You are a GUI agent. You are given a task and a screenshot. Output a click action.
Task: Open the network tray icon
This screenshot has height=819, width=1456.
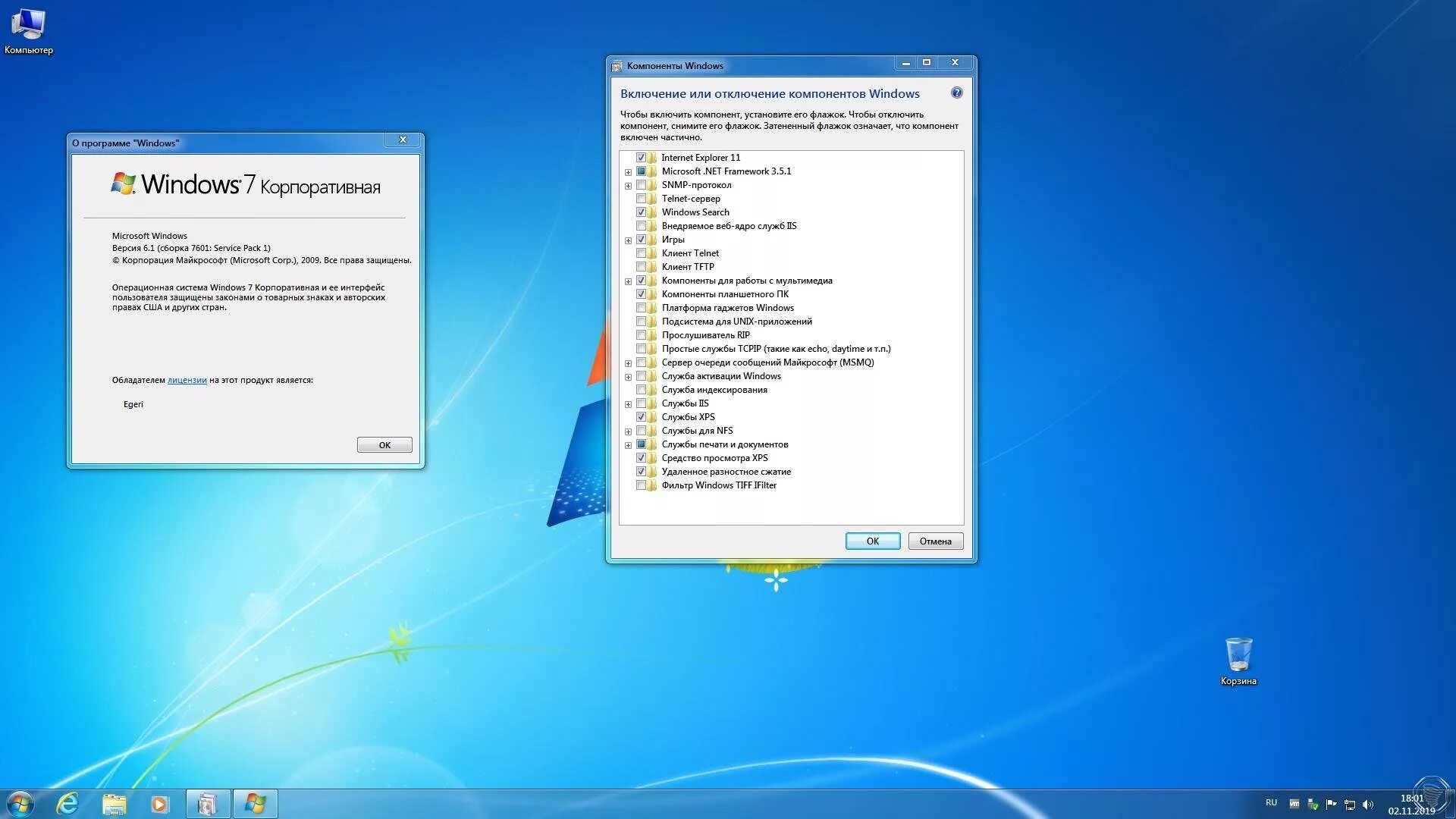[1350, 805]
